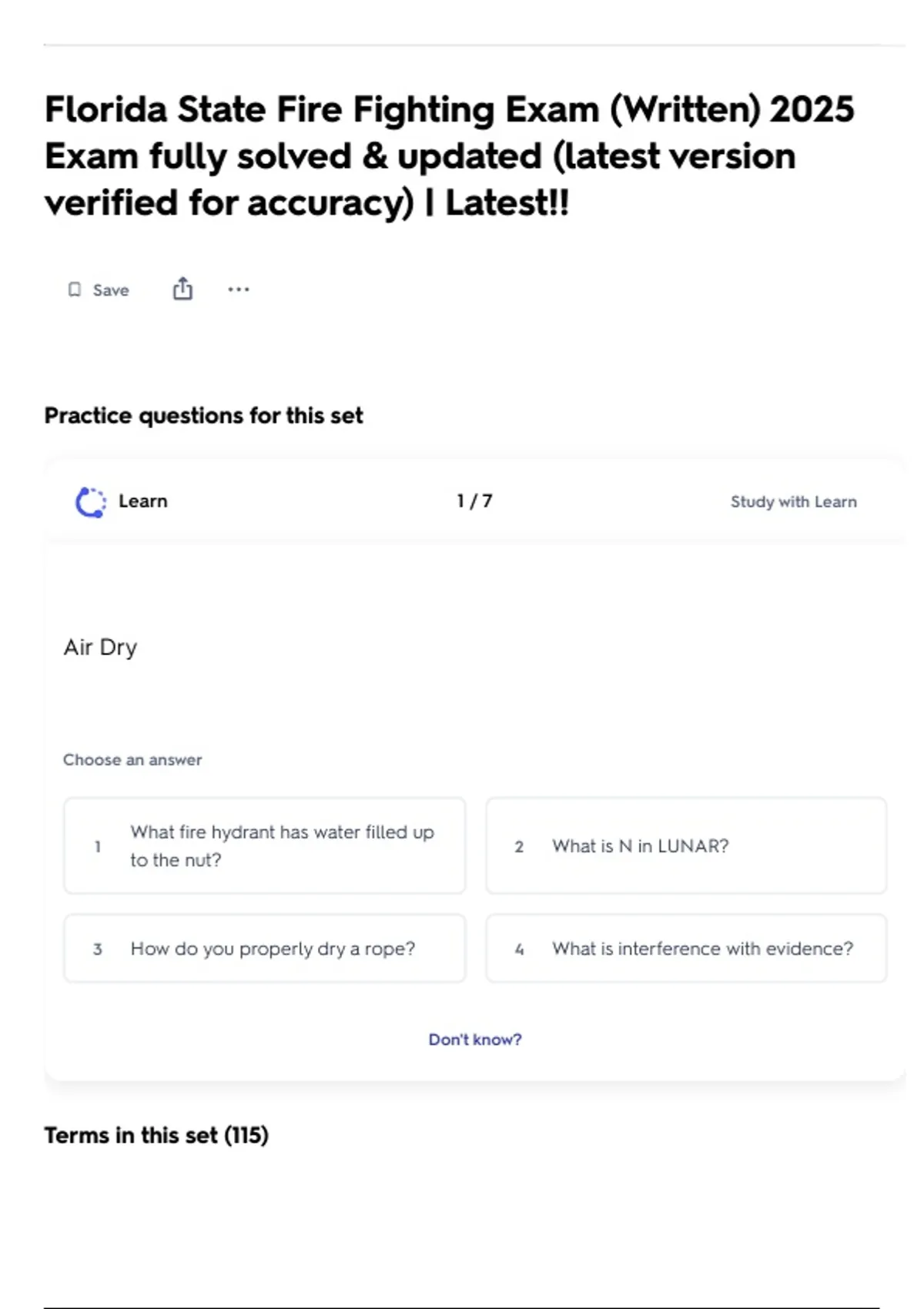This screenshot has width=924, height=1309.
Task: Choose answer 'What is N in LUNAR?'
Action: 640,846
